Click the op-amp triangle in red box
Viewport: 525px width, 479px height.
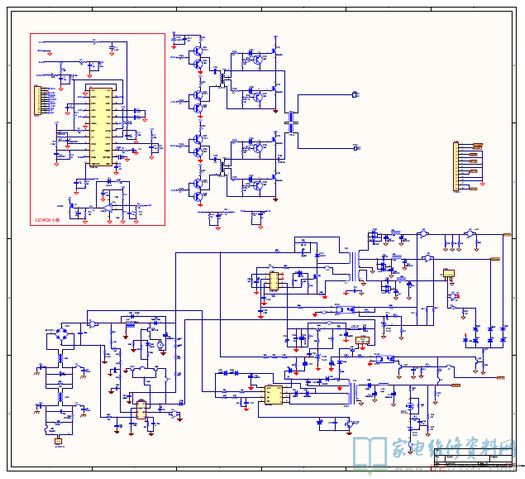(x=108, y=208)
